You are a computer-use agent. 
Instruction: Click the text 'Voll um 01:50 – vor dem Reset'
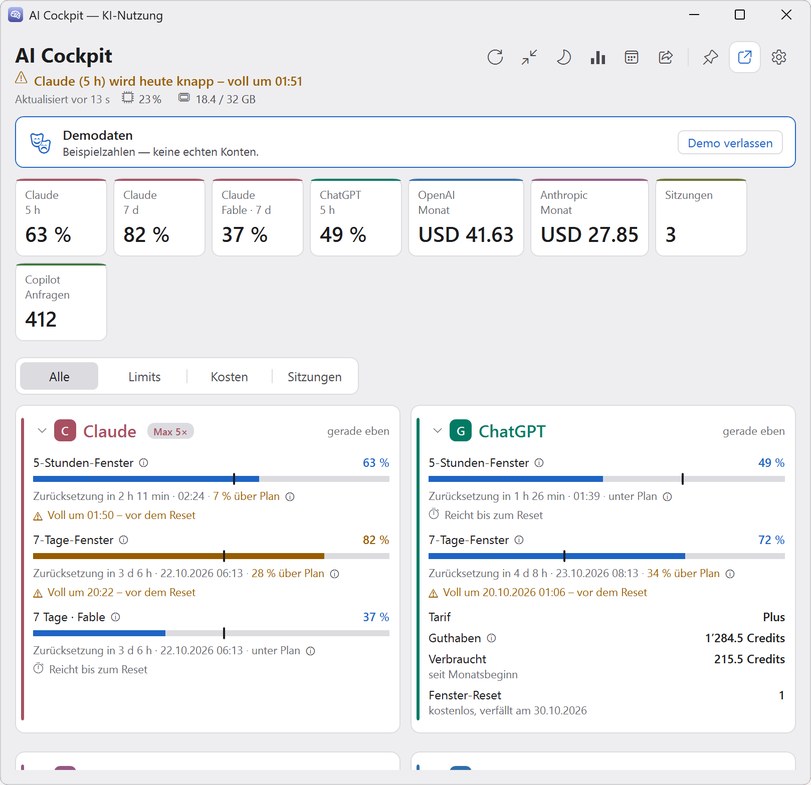coord(121,515)
